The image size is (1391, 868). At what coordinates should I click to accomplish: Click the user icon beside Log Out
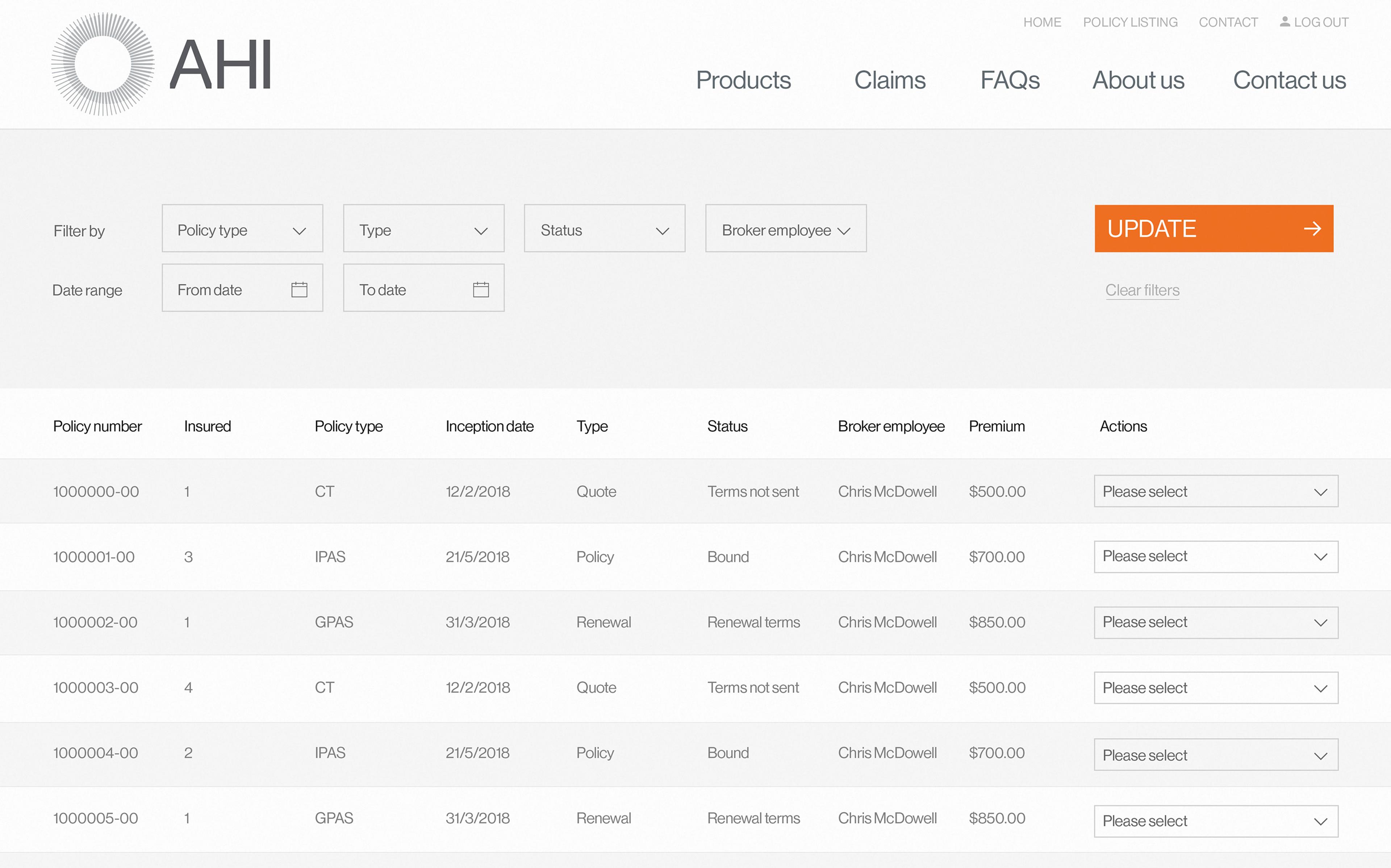[x=1285, y=22]
